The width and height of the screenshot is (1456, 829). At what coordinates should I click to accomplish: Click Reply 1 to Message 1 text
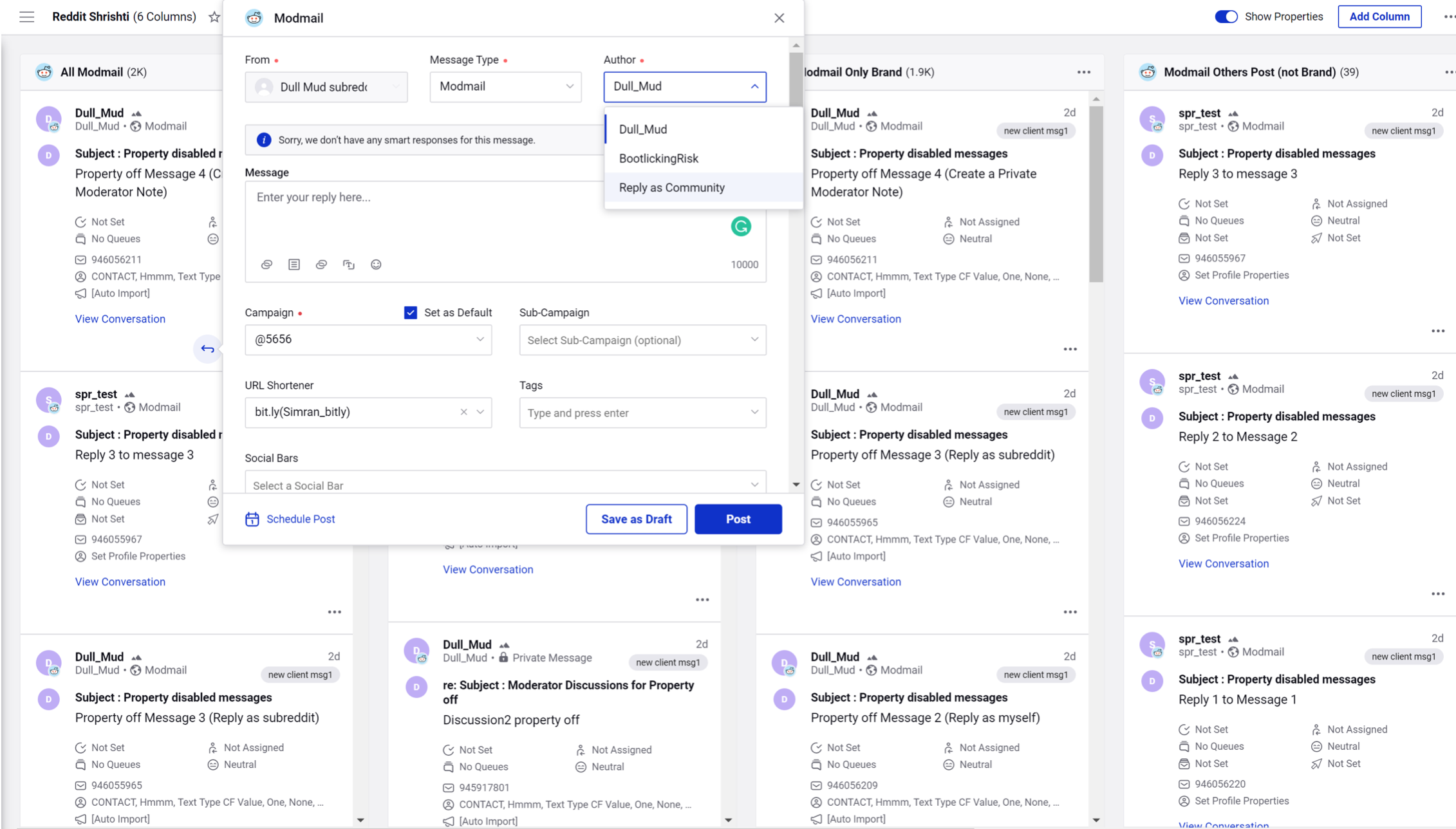click(1237, 699)
